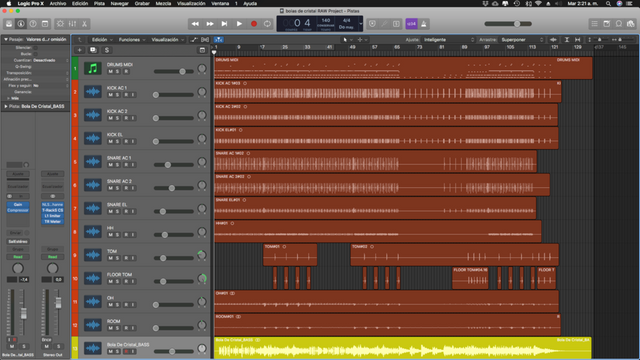Toggle the Show Automation icon
Viewport: 640px width, 360px height.
point(194,40)
